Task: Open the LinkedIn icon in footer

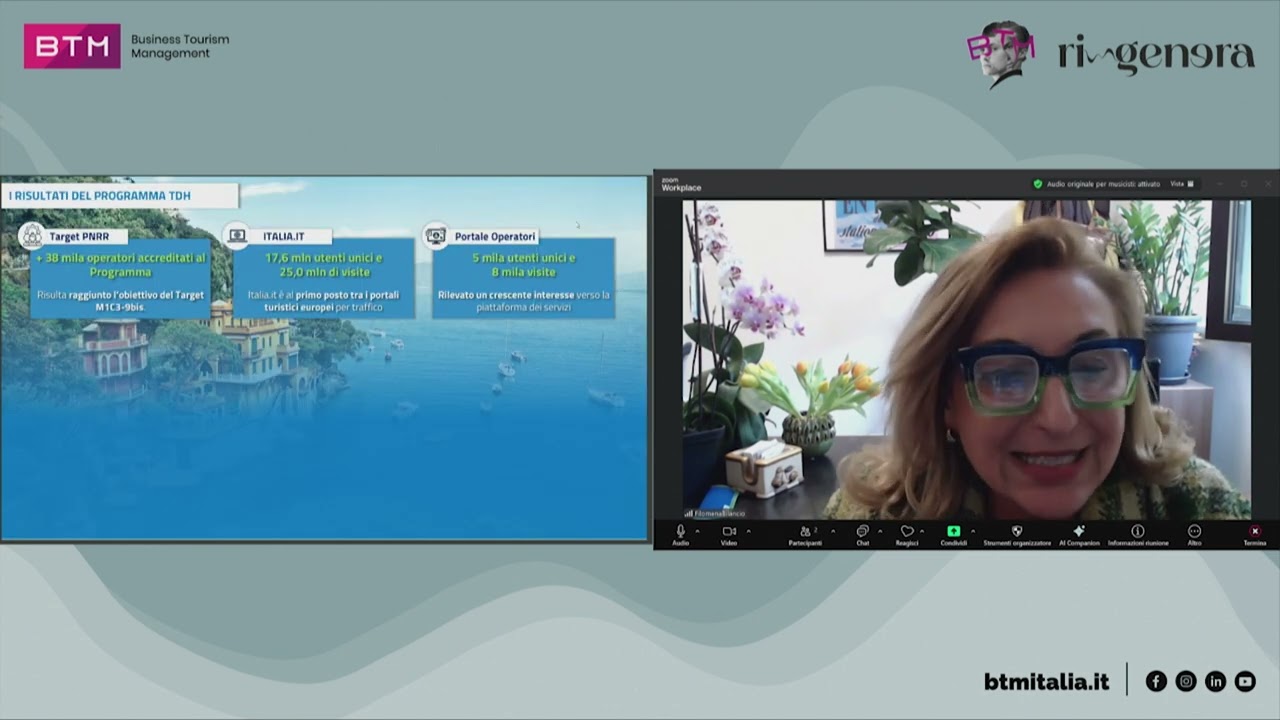Action: point(1215,681)
